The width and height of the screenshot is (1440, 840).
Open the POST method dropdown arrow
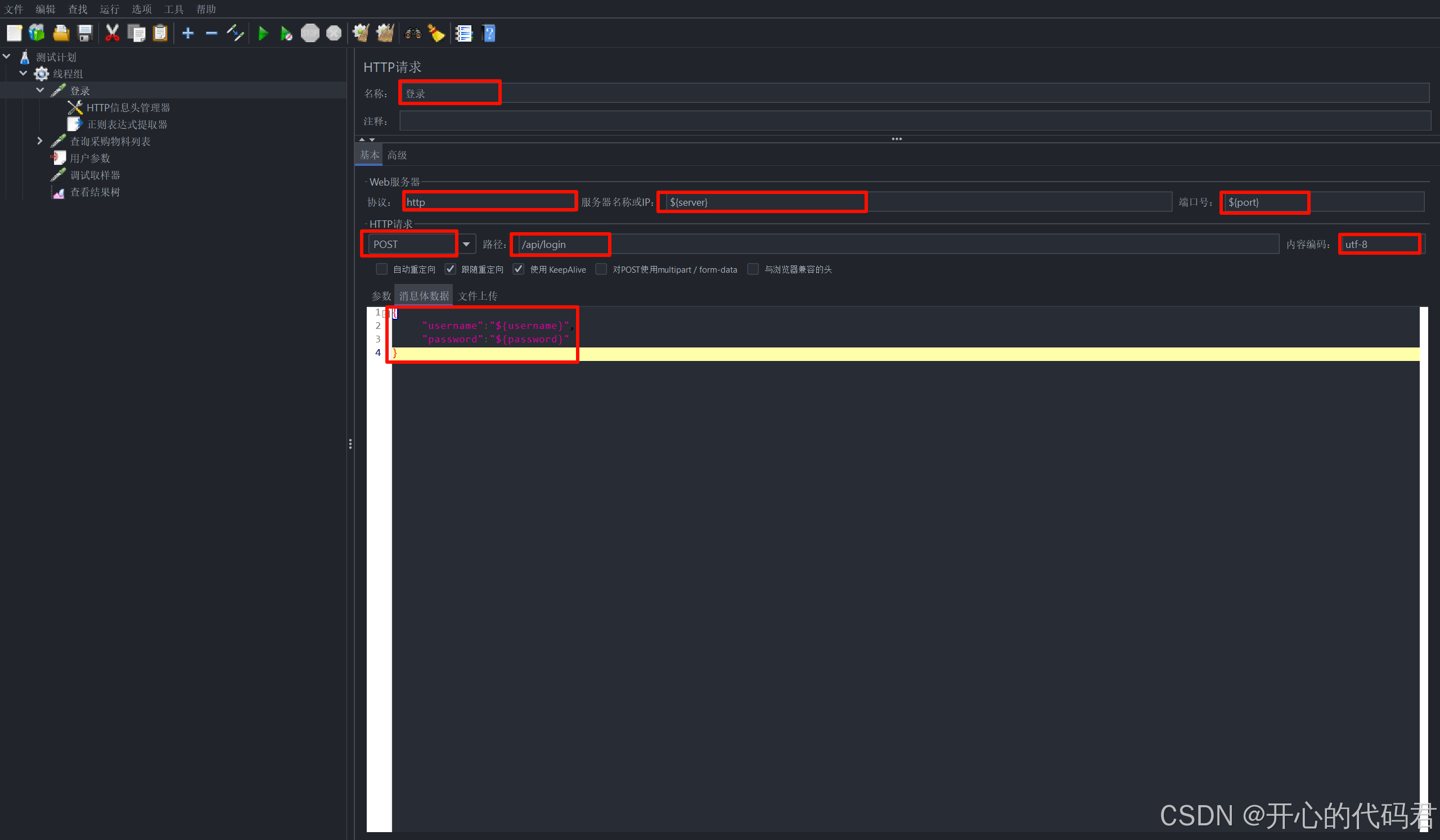[466, 245]
